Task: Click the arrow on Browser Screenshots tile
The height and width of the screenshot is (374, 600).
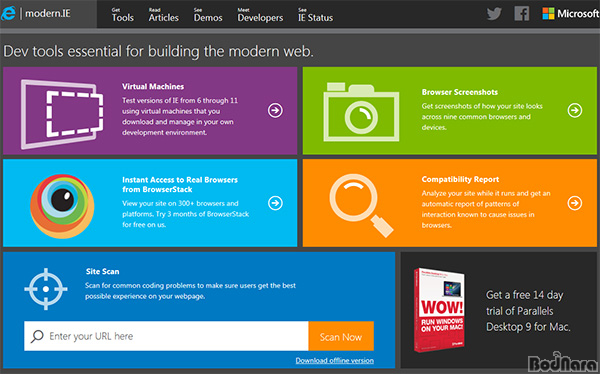Action: pyautogui.click(x=575, y=110)
